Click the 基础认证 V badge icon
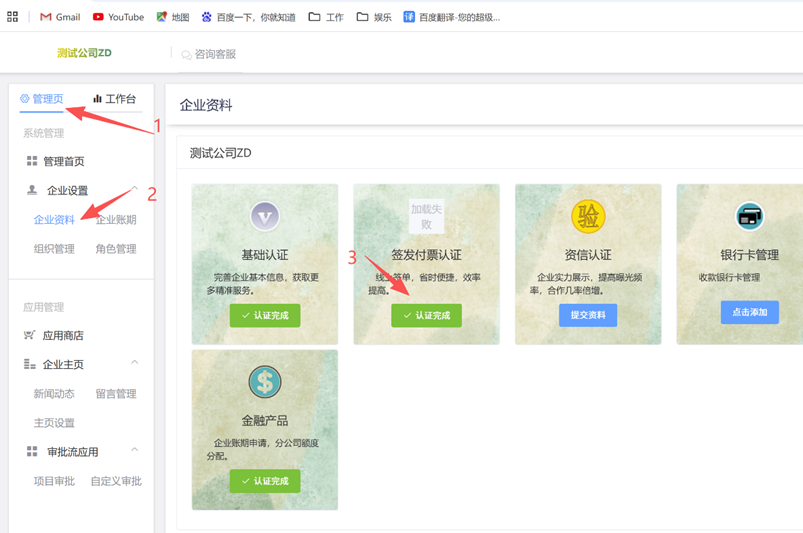This screenshot has width=803, height=533. 265,216
